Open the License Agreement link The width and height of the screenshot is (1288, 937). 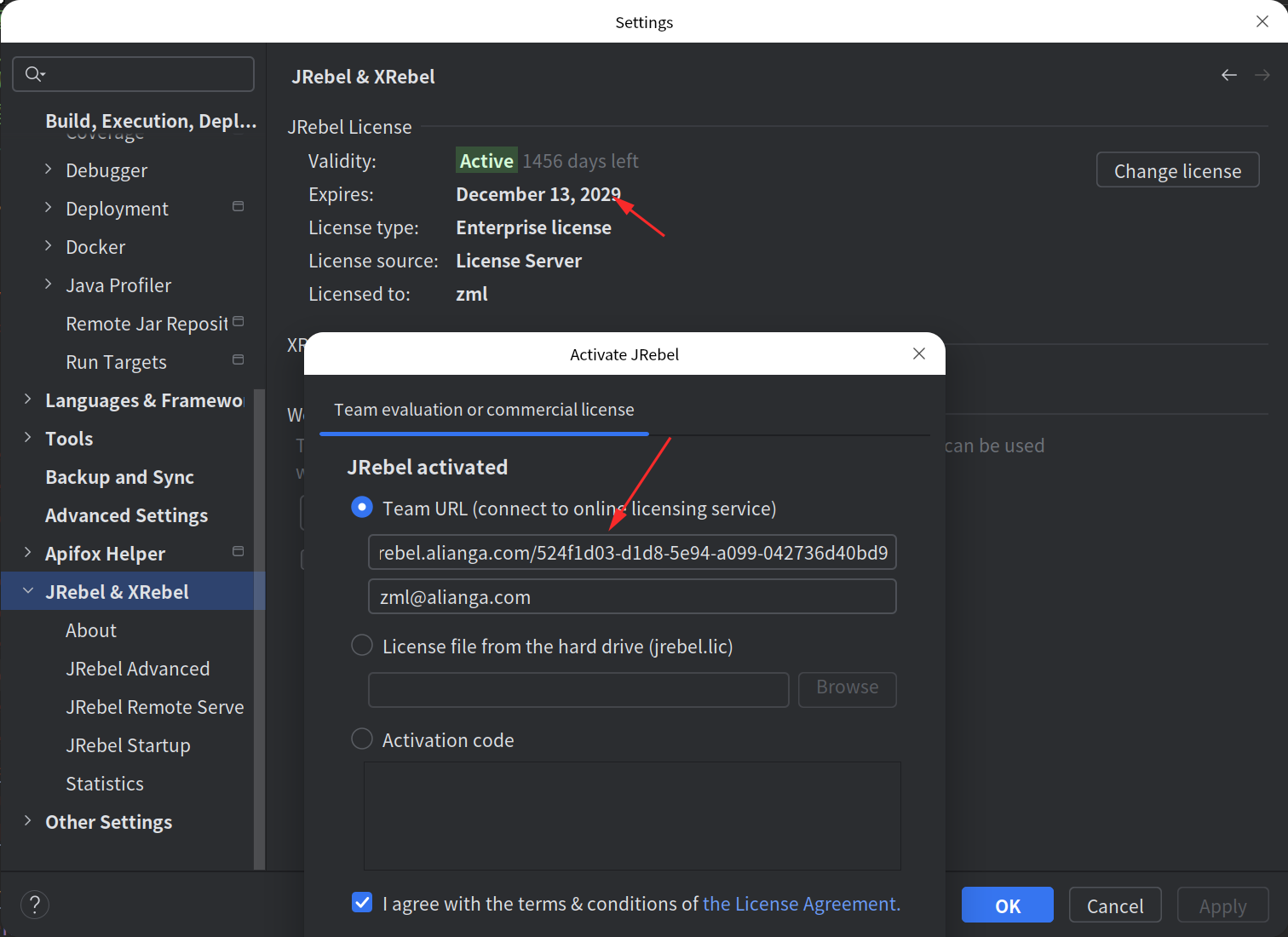click(801, 904)
